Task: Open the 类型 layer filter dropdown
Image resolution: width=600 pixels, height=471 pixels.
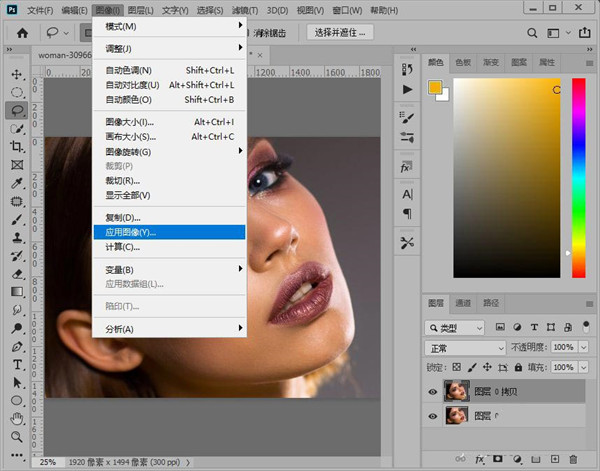Action: pyautogui.click(x=454, y=327)
